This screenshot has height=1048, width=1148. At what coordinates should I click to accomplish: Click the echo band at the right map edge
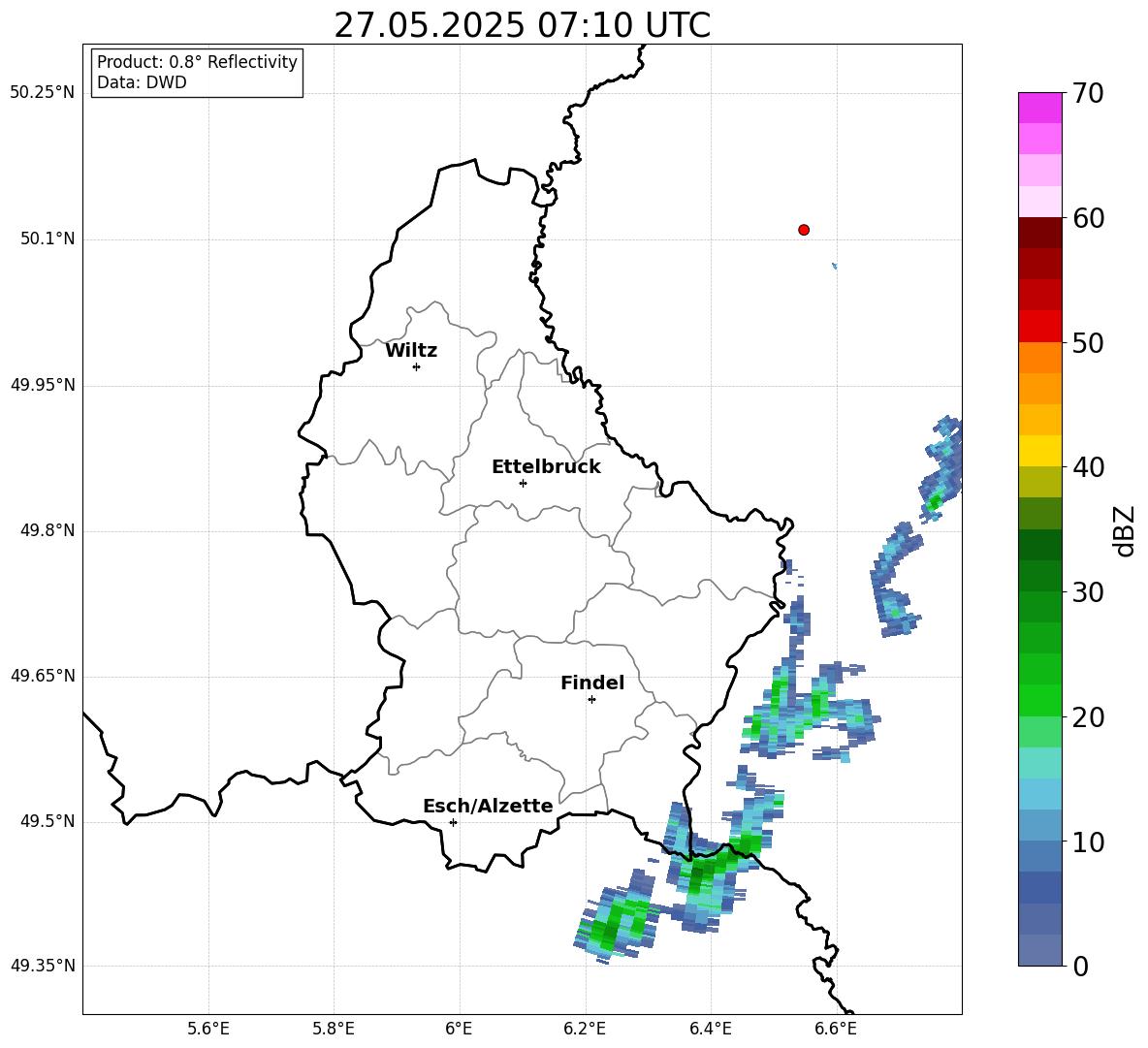coord(942,468)
